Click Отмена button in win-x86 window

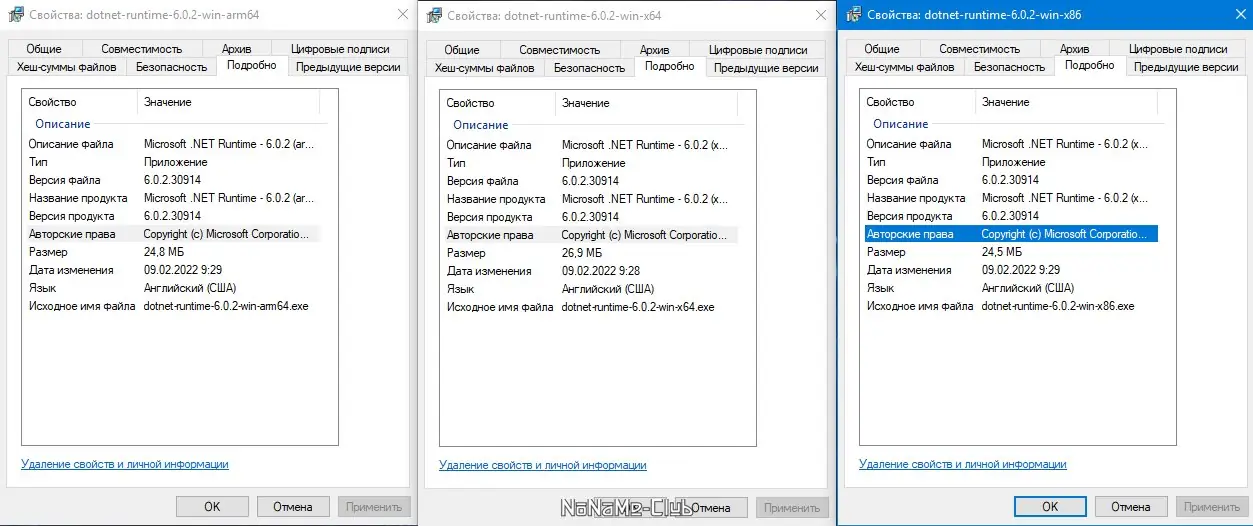click(x=1130, y=507)
